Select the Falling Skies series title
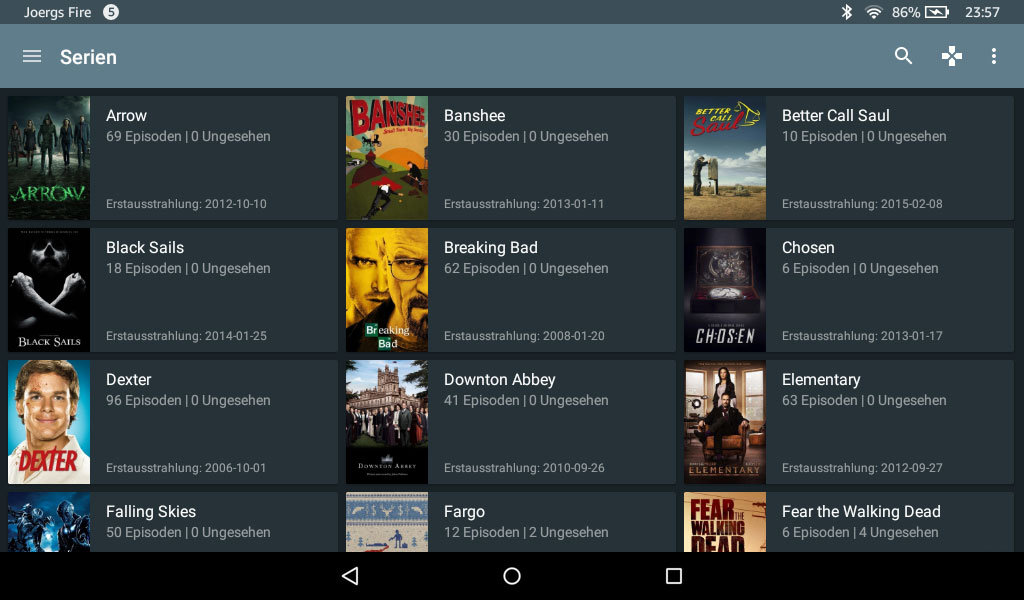The image size is (1024, 600). pos(151,511)
